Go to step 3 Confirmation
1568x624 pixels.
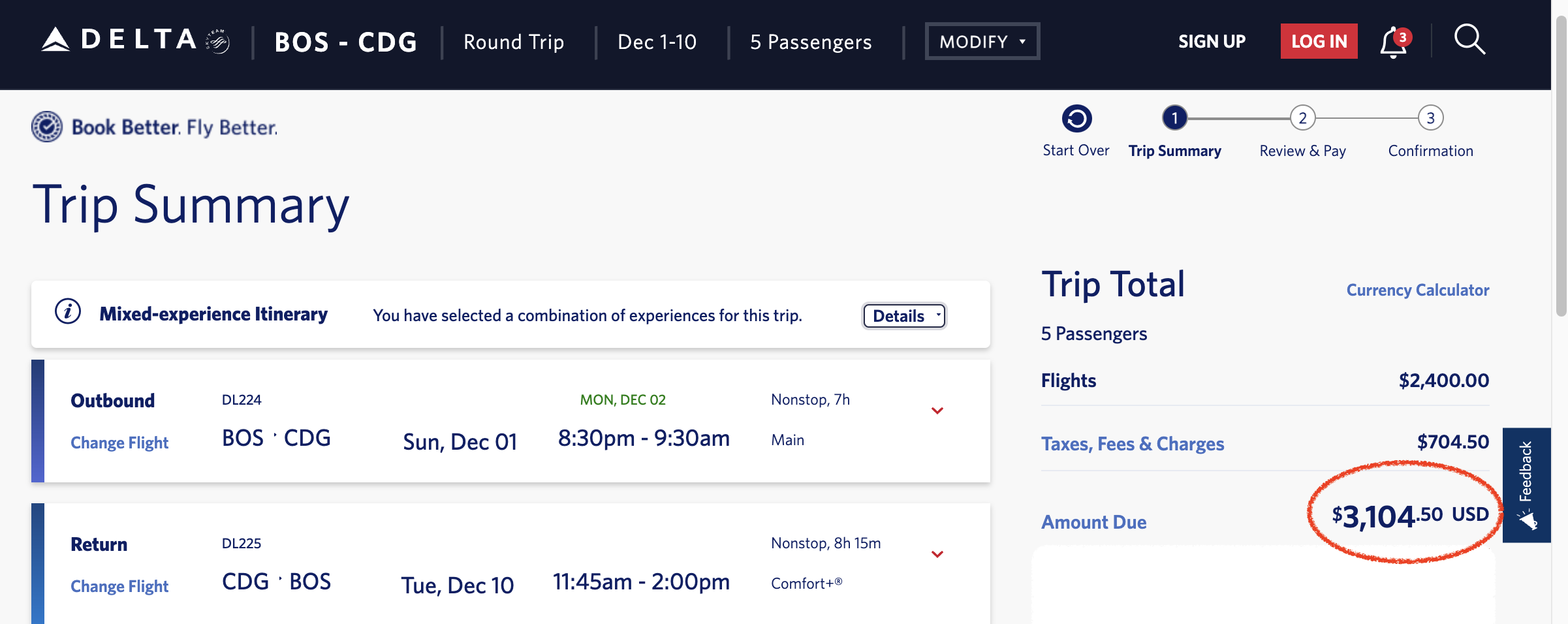[x=1430, y=119]
